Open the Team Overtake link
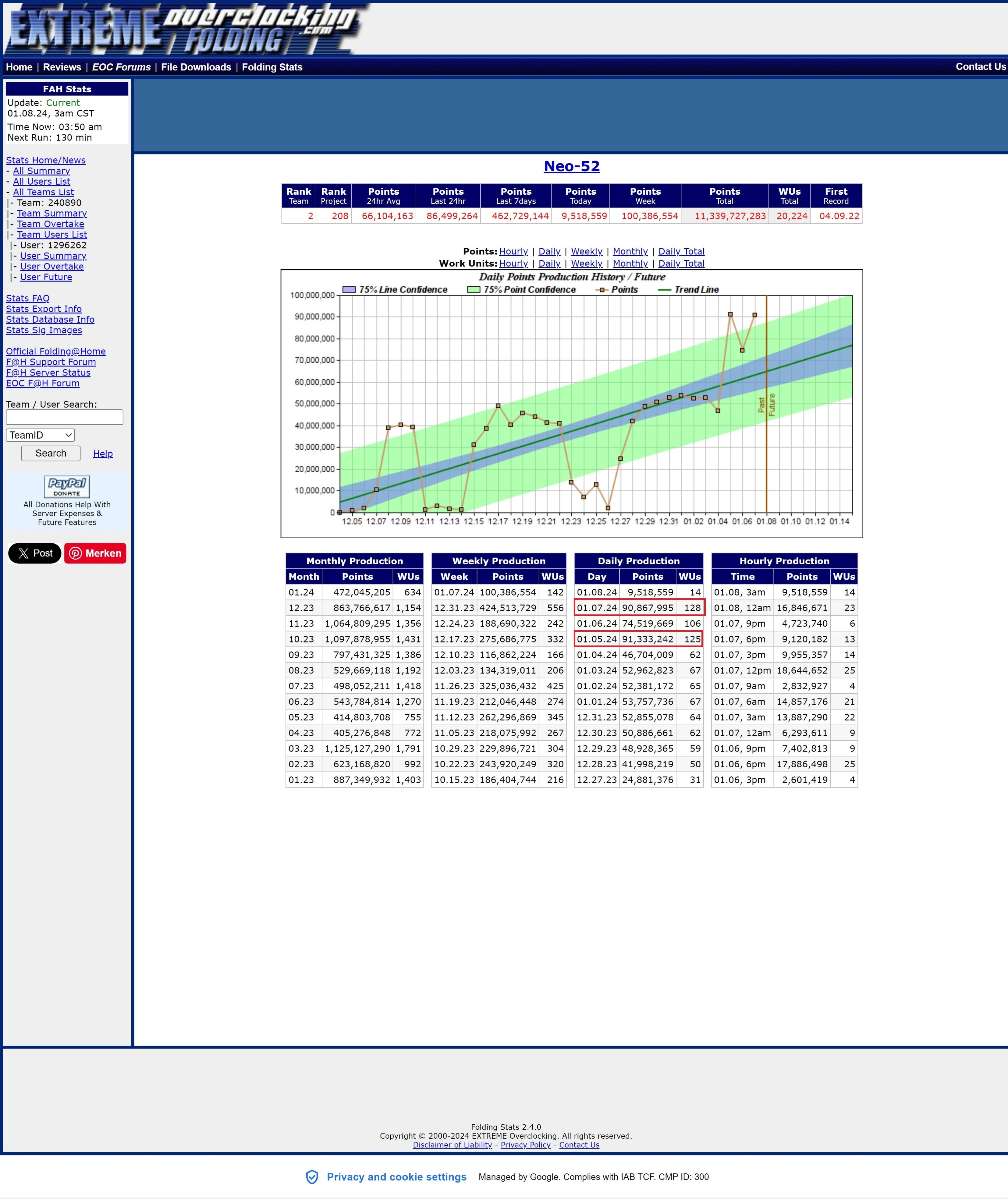This screenshot has width=1008, height=1199. [51, 224]
